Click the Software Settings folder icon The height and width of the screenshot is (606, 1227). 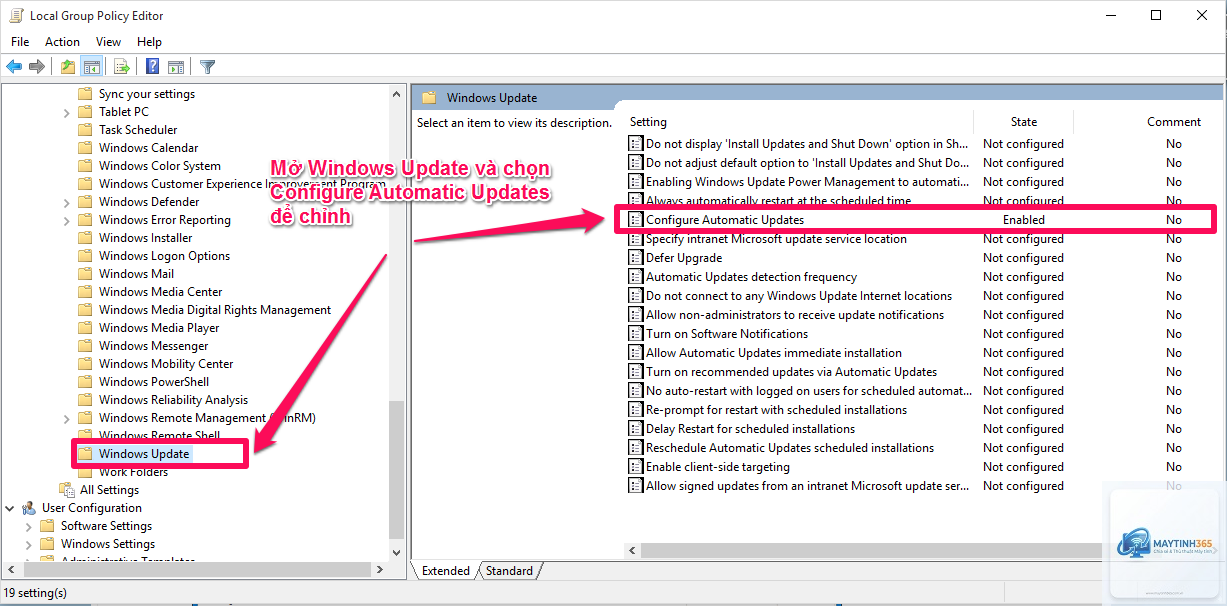coord(47,526)
